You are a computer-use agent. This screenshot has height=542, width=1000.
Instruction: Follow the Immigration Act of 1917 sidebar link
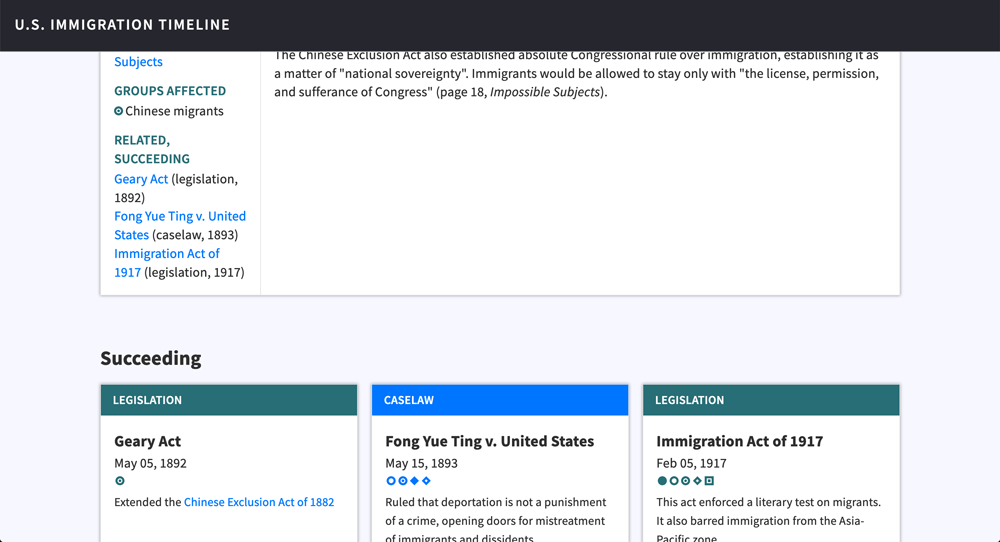tap(166, 254)
